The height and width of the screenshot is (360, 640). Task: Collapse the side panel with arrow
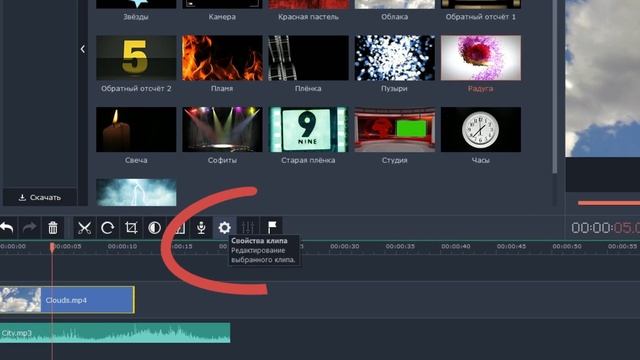point(83,49)
